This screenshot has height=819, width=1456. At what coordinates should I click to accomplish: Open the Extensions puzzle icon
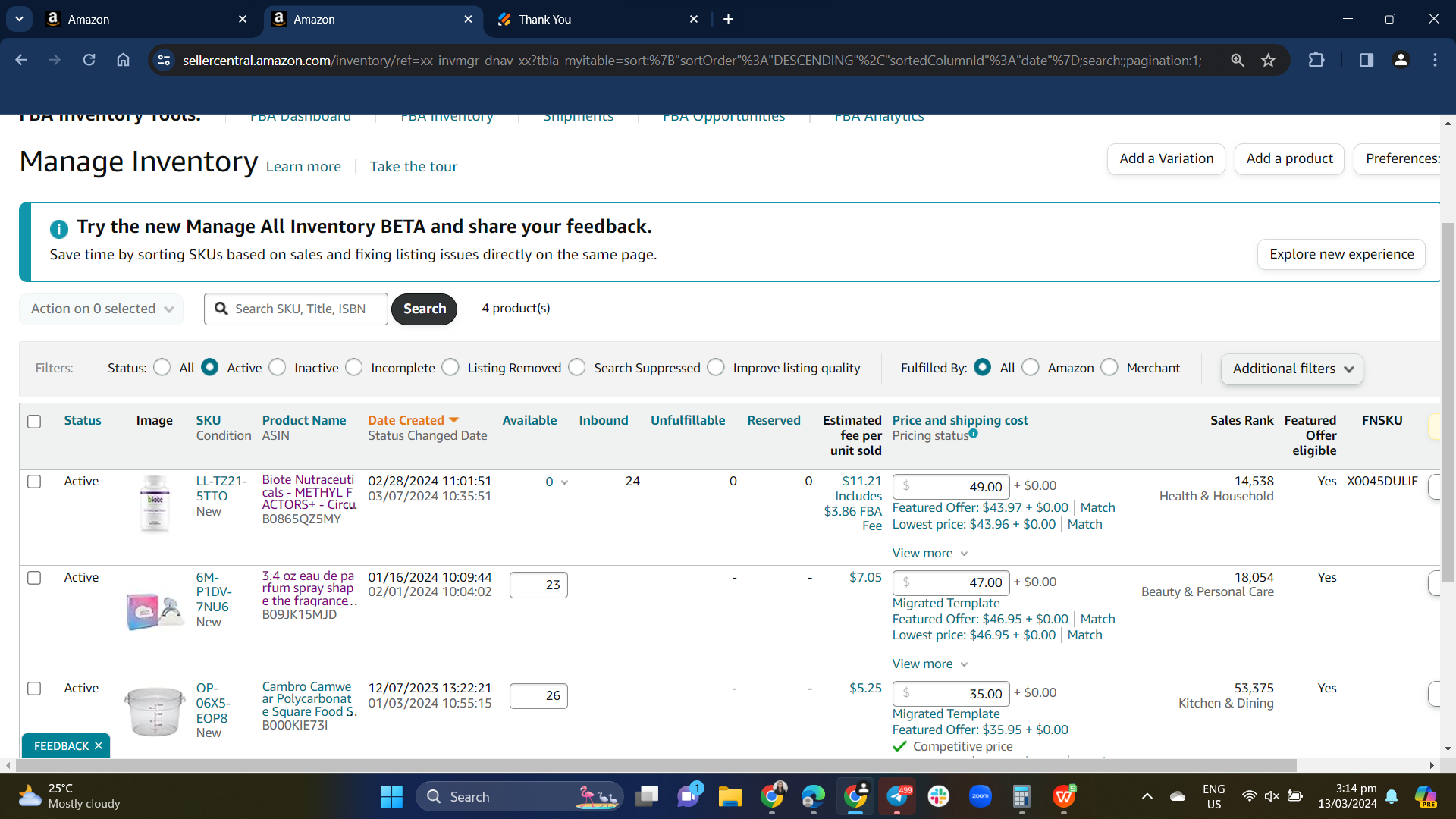click(1316, 60)
